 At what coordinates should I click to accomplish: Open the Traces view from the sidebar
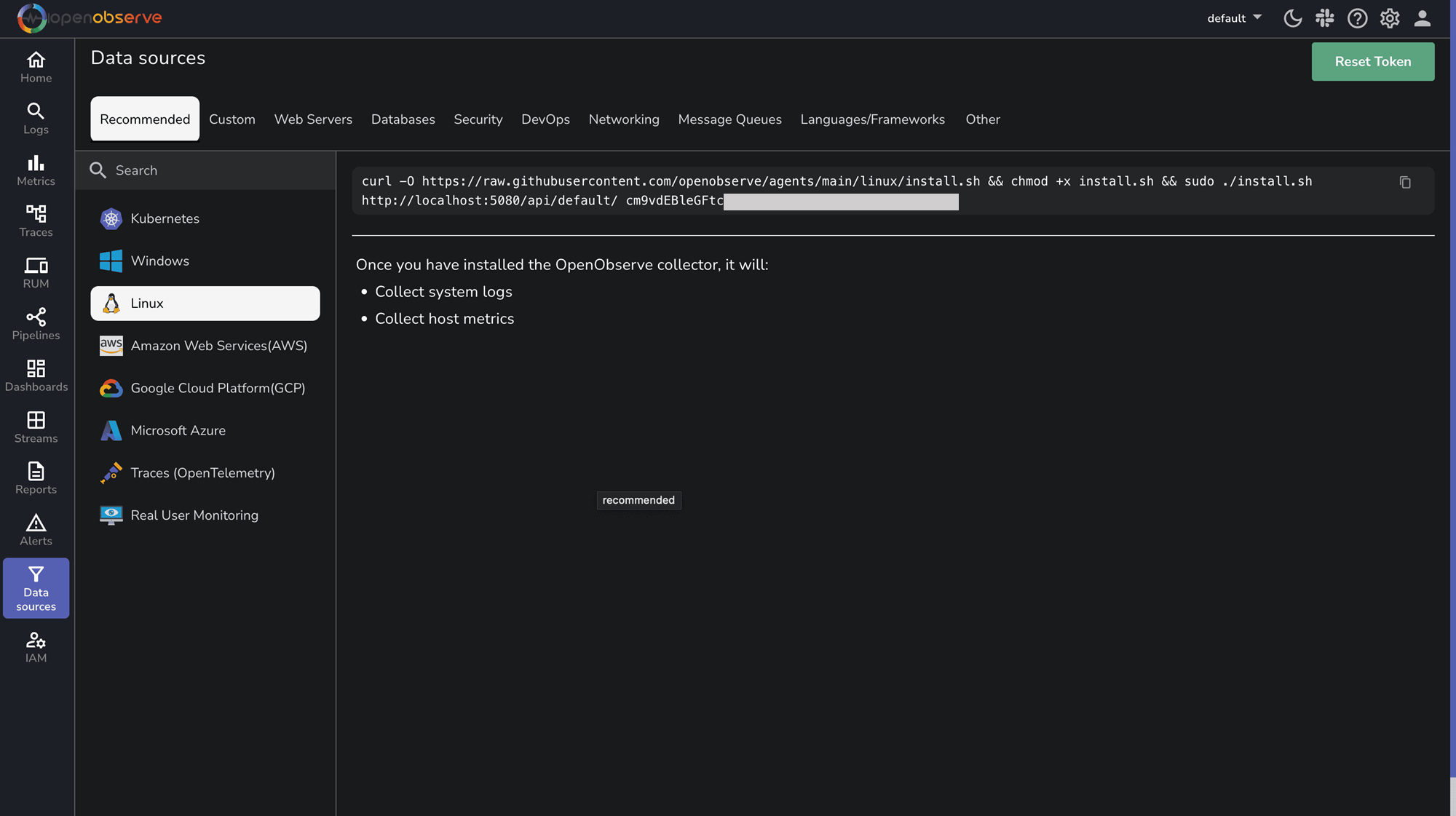tap(36, 221)
